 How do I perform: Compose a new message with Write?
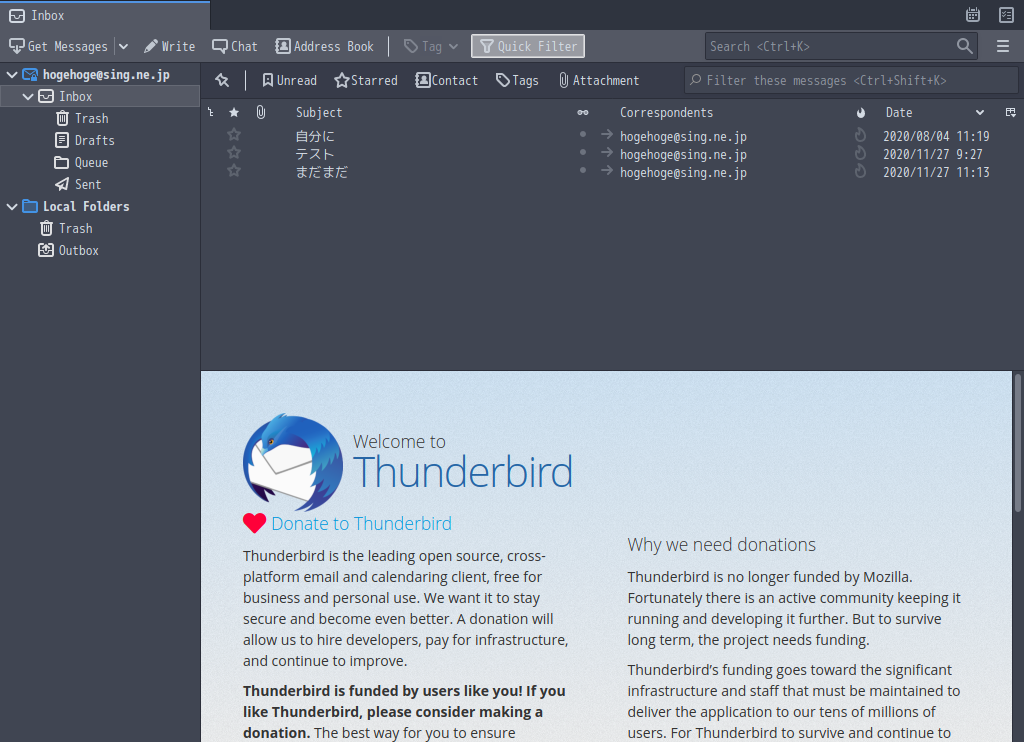click(x=170, y=46)
